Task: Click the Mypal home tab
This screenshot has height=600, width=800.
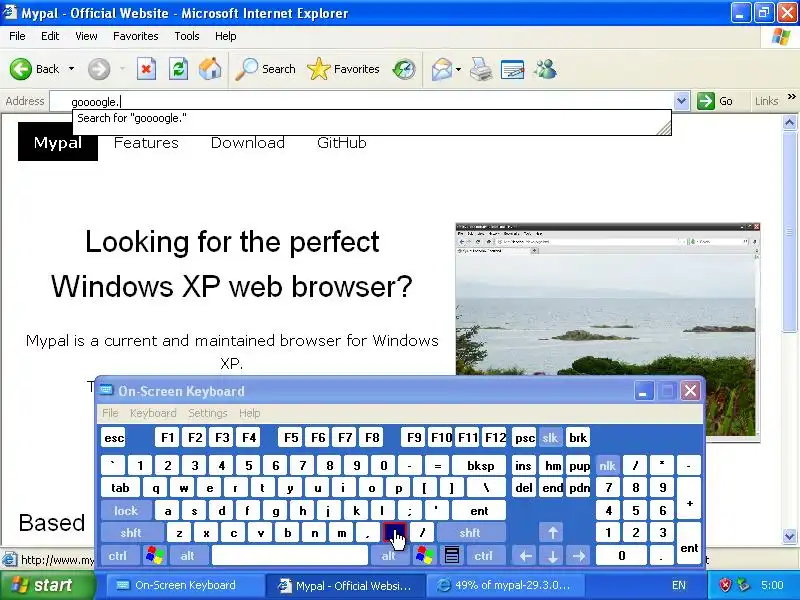Action: tap(58, 142)
